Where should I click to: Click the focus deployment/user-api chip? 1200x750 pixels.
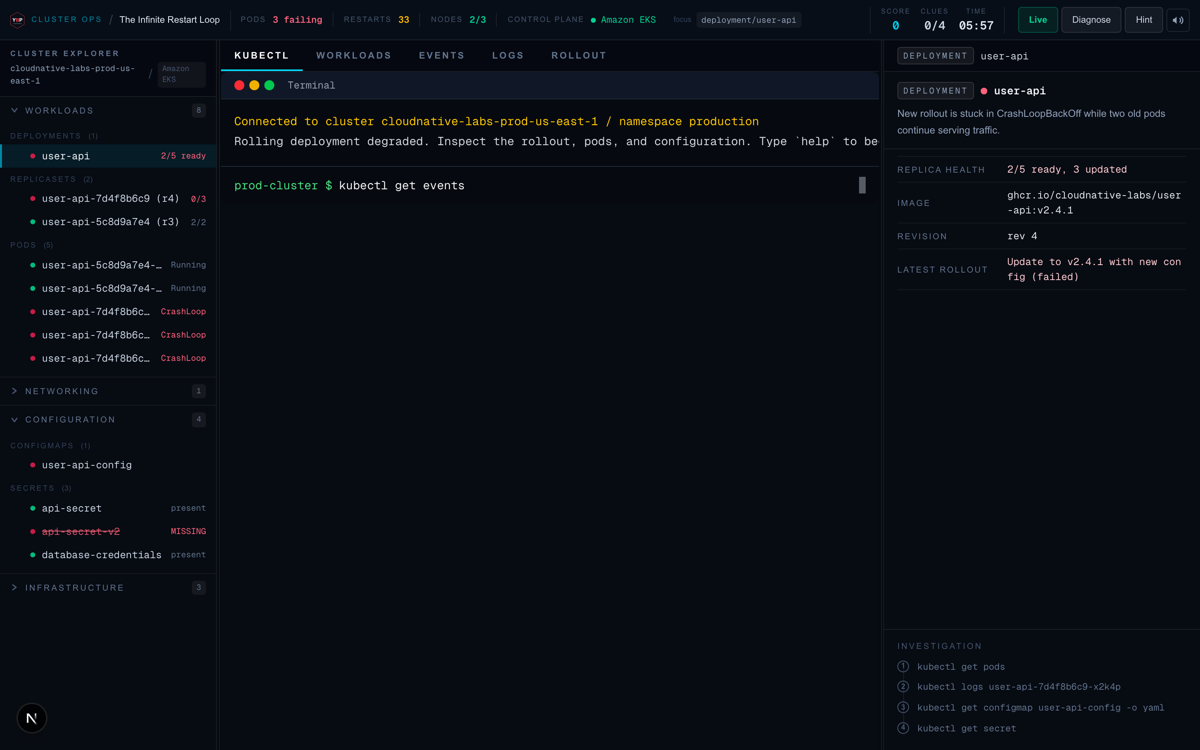[749, 20]
